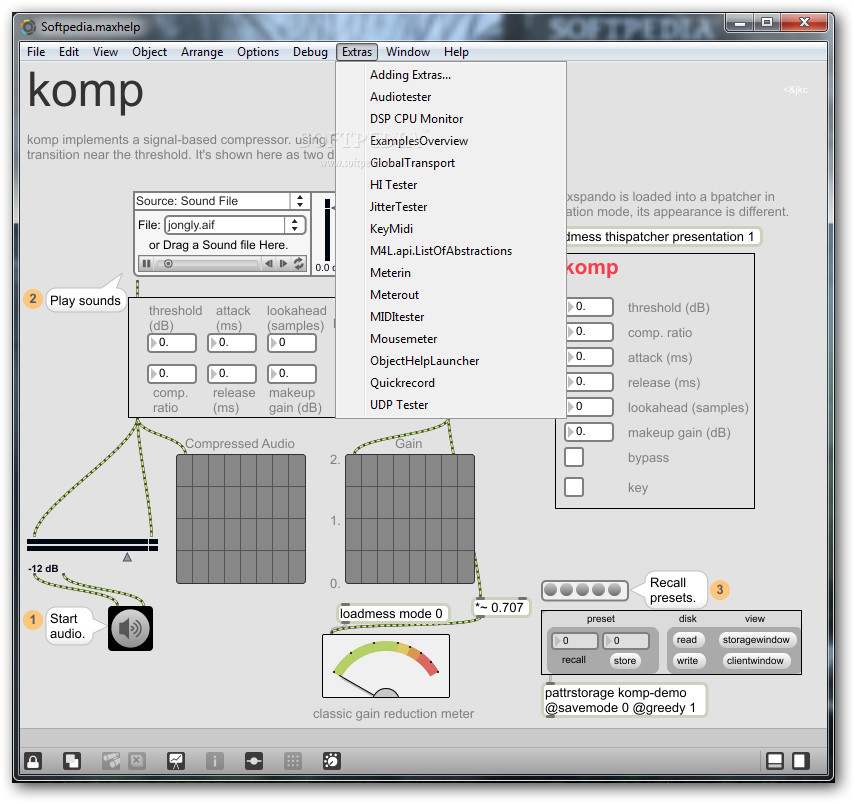The width and height of the screenshot is (855, 803).
Task: Click the lookahead (samples) number box in left panel
Action: click(292, 343)
